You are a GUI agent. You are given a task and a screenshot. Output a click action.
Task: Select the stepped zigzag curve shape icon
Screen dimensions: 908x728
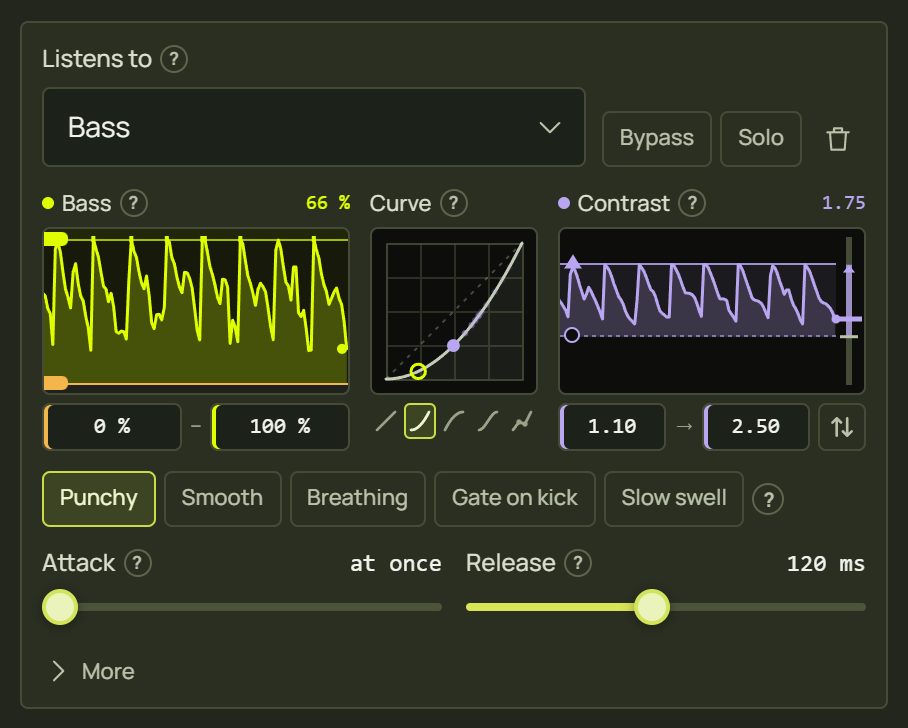point(522,422)
